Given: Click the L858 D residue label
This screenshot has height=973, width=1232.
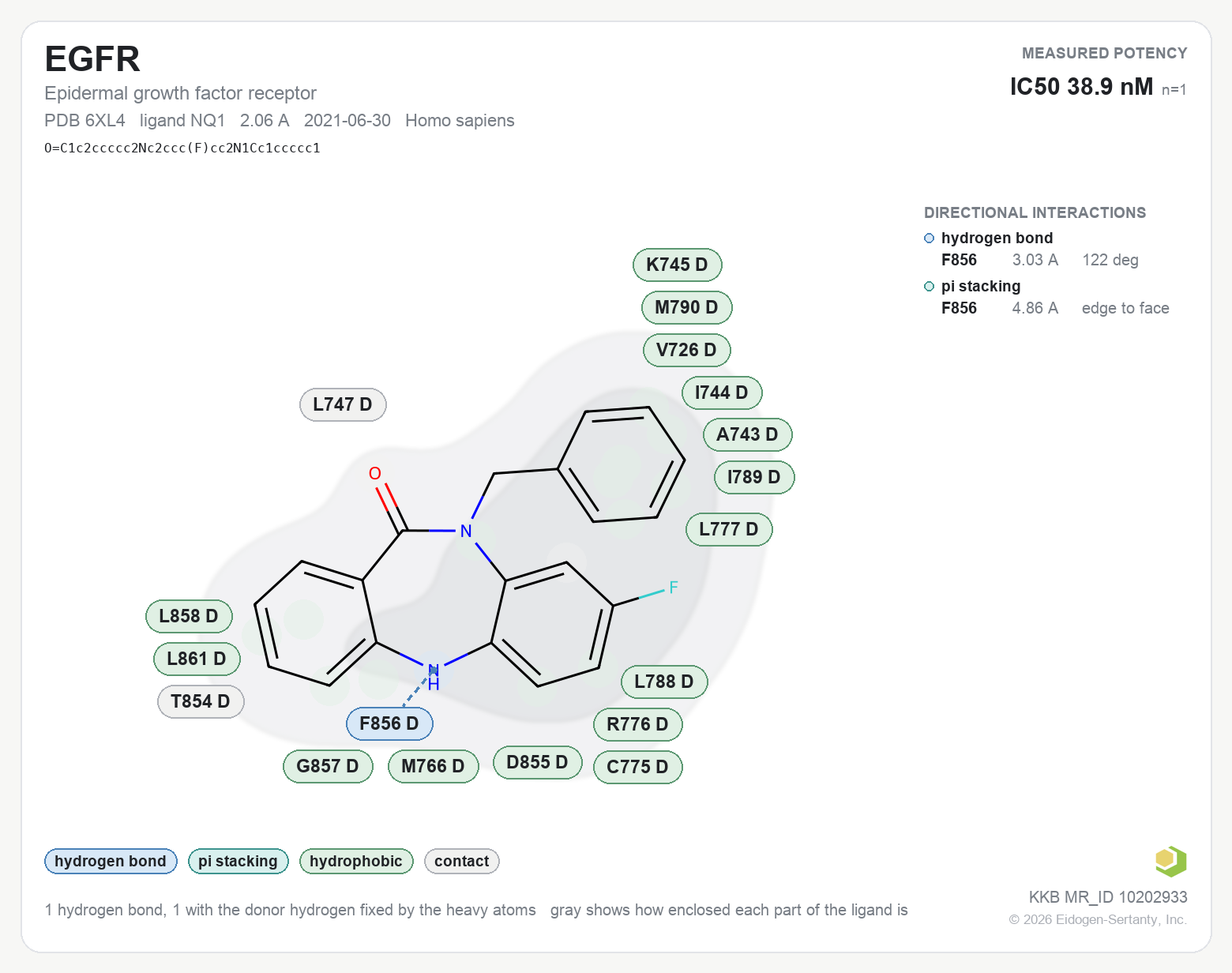Looking at the screenshot, I should (189, 616).
